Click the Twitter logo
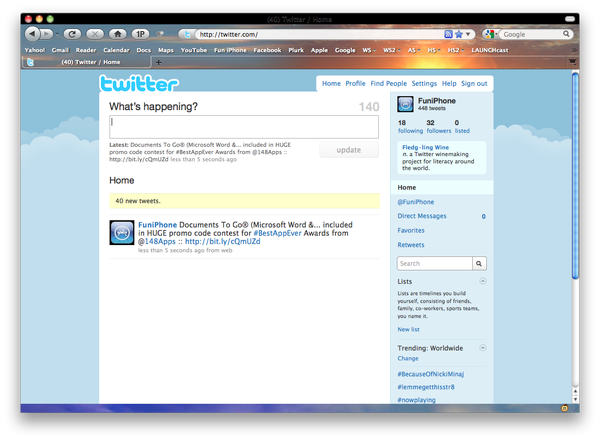 pyautogui.click(x=139, y=83)
